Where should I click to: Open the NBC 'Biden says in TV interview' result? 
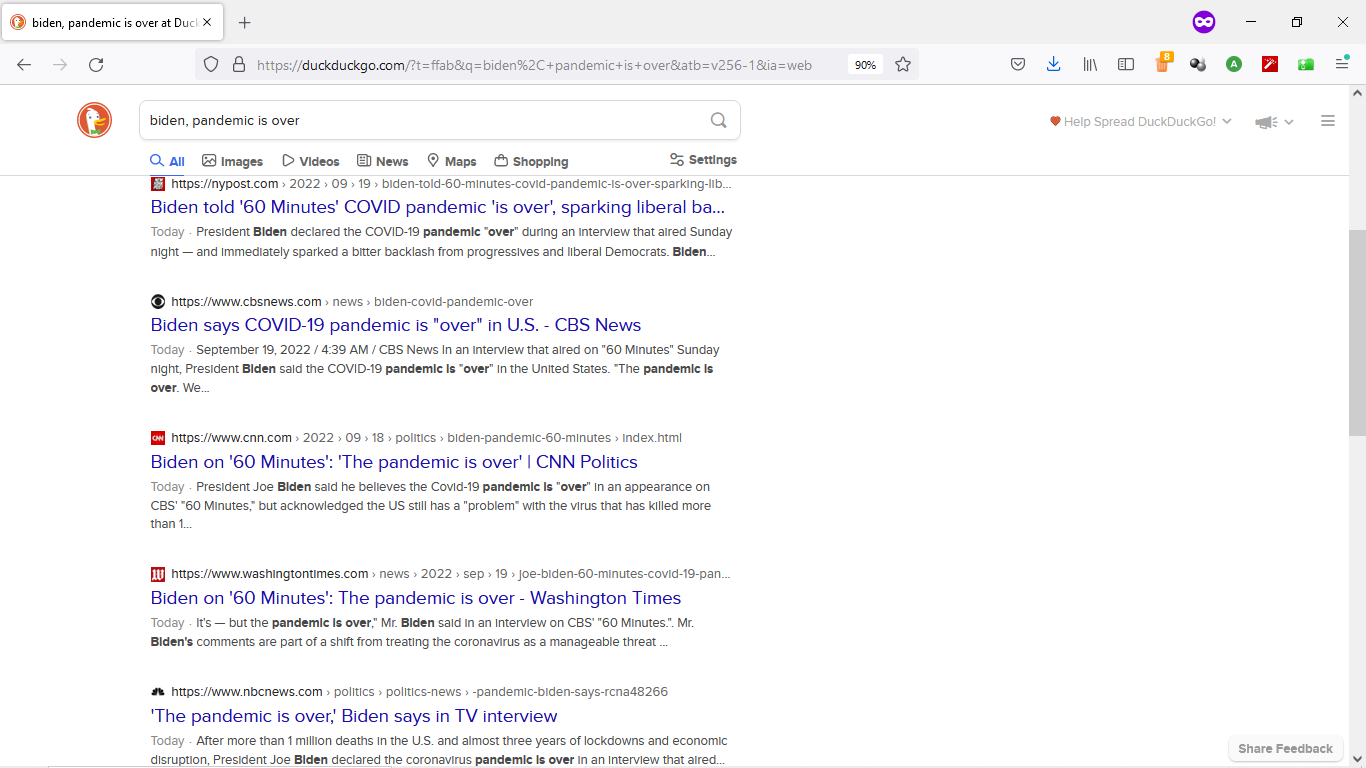click(354, 716)
